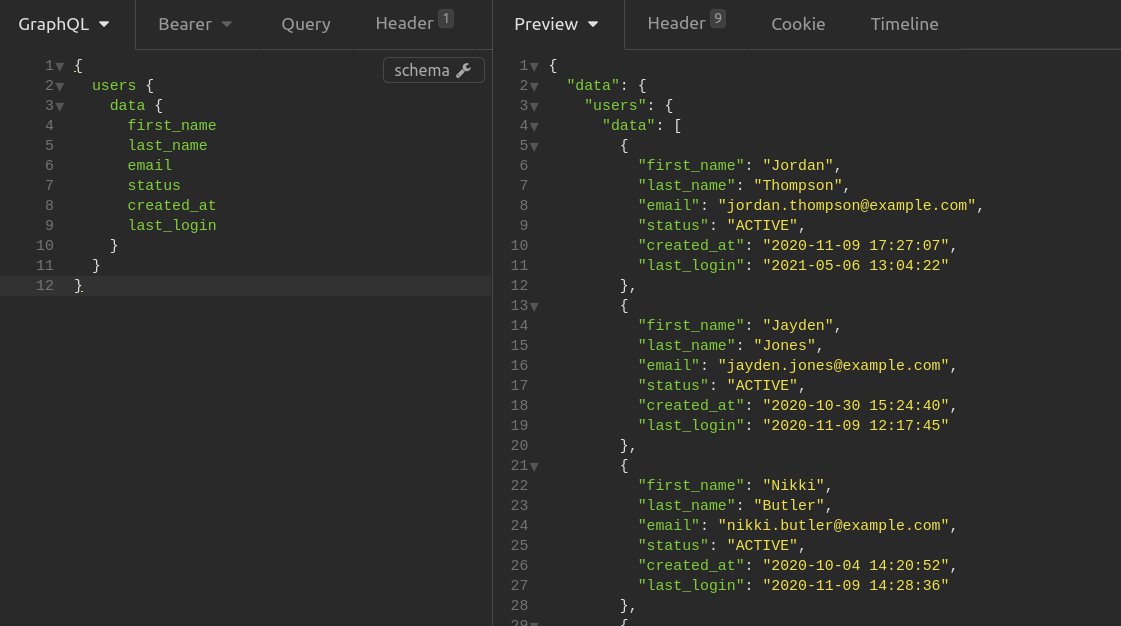Open the Bearer auth dropdown

tap(194, 24)
